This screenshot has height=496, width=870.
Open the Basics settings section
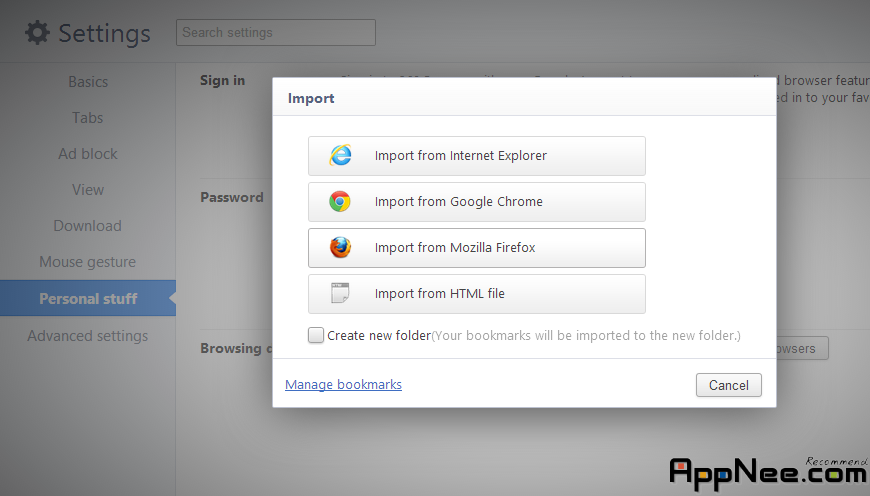[x=88, y=82]
